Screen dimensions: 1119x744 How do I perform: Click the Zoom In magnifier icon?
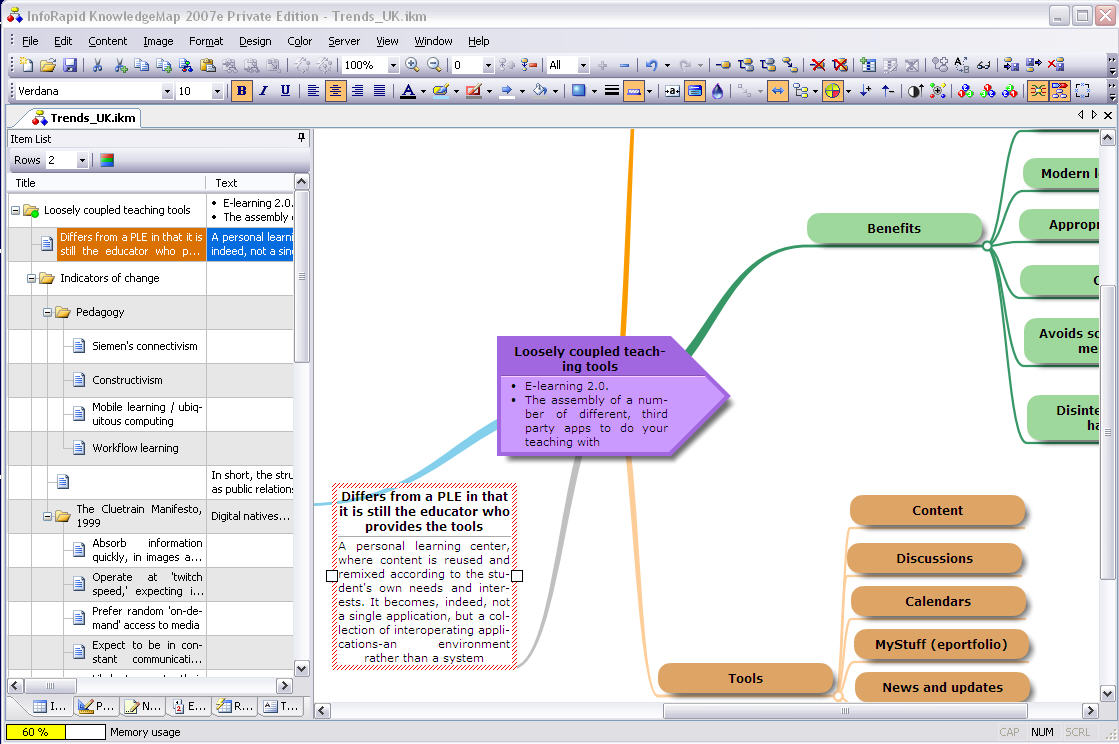[412, 65]
